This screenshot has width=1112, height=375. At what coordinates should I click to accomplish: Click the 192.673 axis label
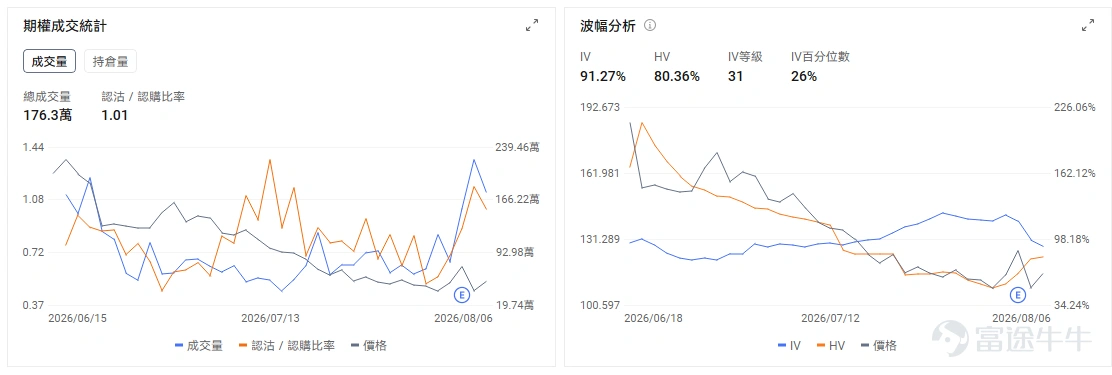click(x=599, y=107)
